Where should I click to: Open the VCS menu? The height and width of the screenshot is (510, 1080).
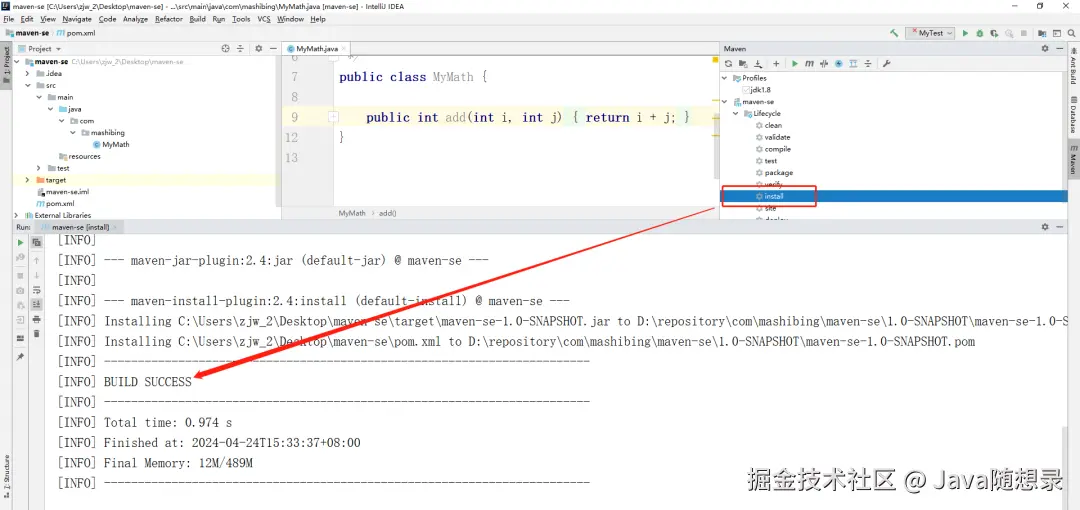pyautogui.click(x=264, y=19)
